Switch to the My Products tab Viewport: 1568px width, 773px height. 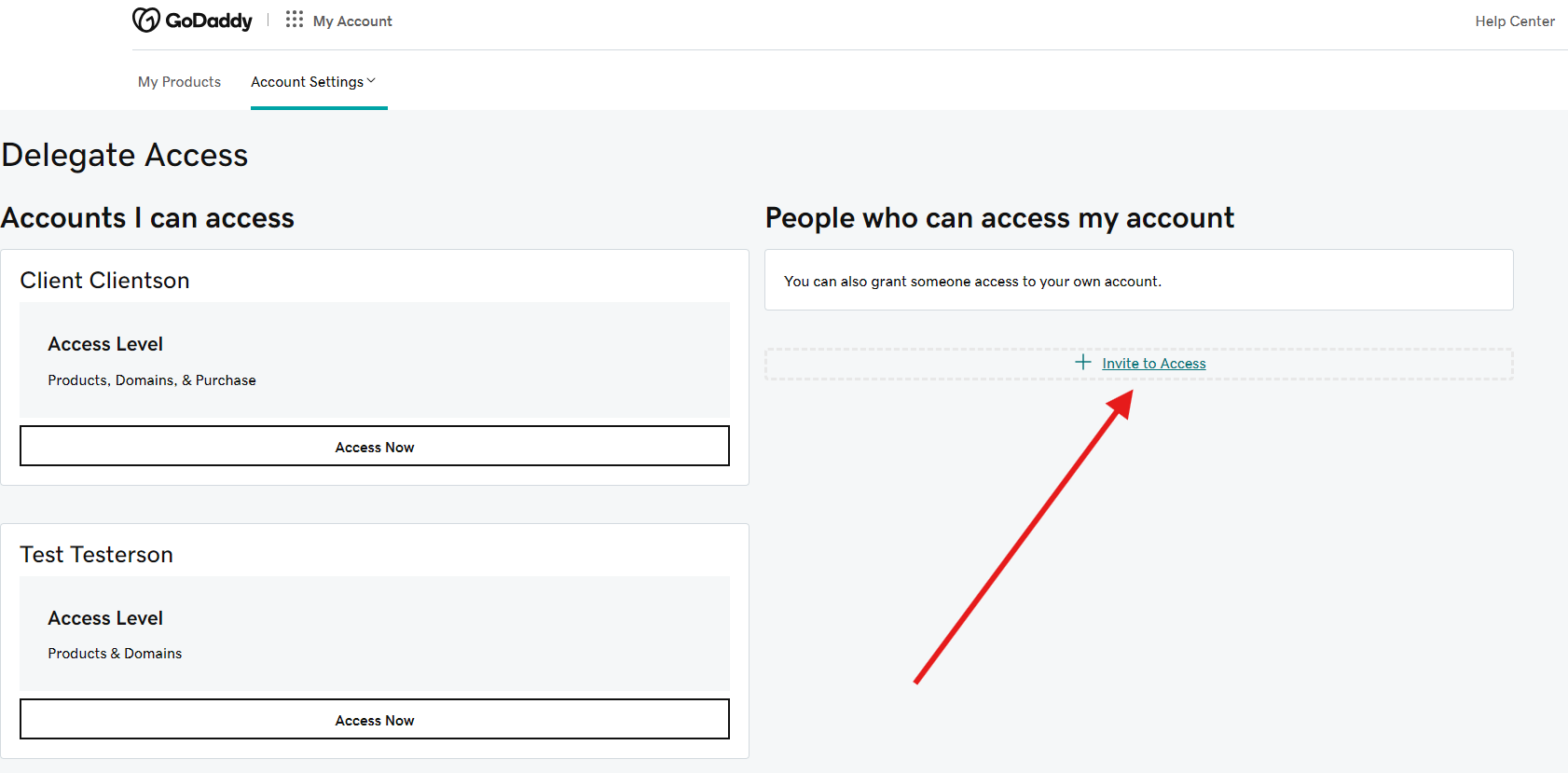coord(179,82)
